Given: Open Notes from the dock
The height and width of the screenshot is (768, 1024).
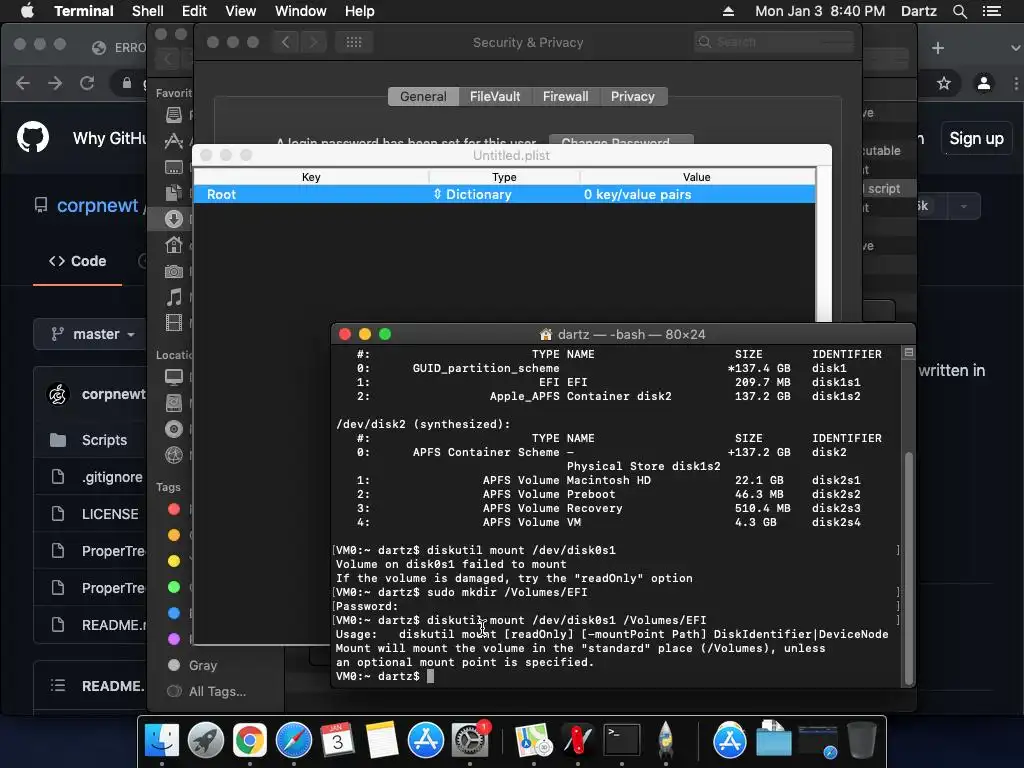Looking at the screenshot, I should click(x=382, y=740).
